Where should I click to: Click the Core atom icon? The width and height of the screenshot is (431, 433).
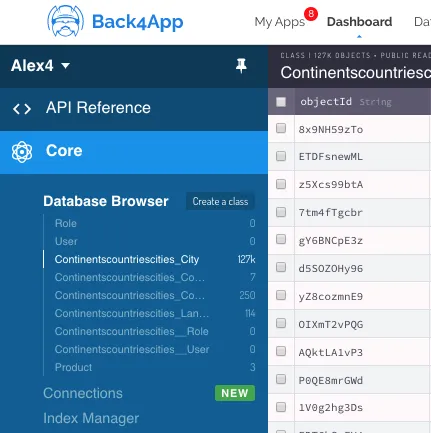[x=22, y=152]
